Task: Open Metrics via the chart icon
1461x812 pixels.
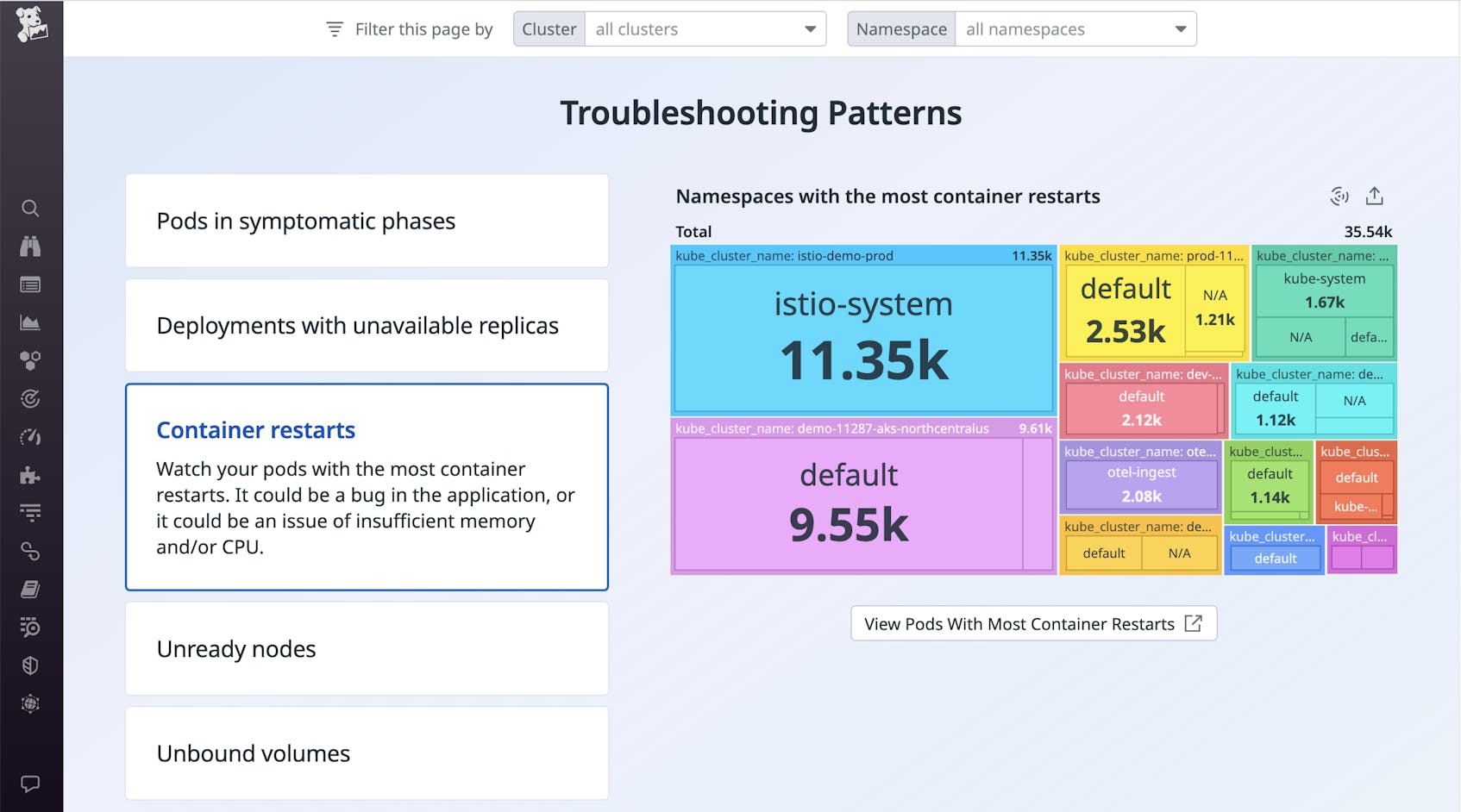Action: (31, 322)
